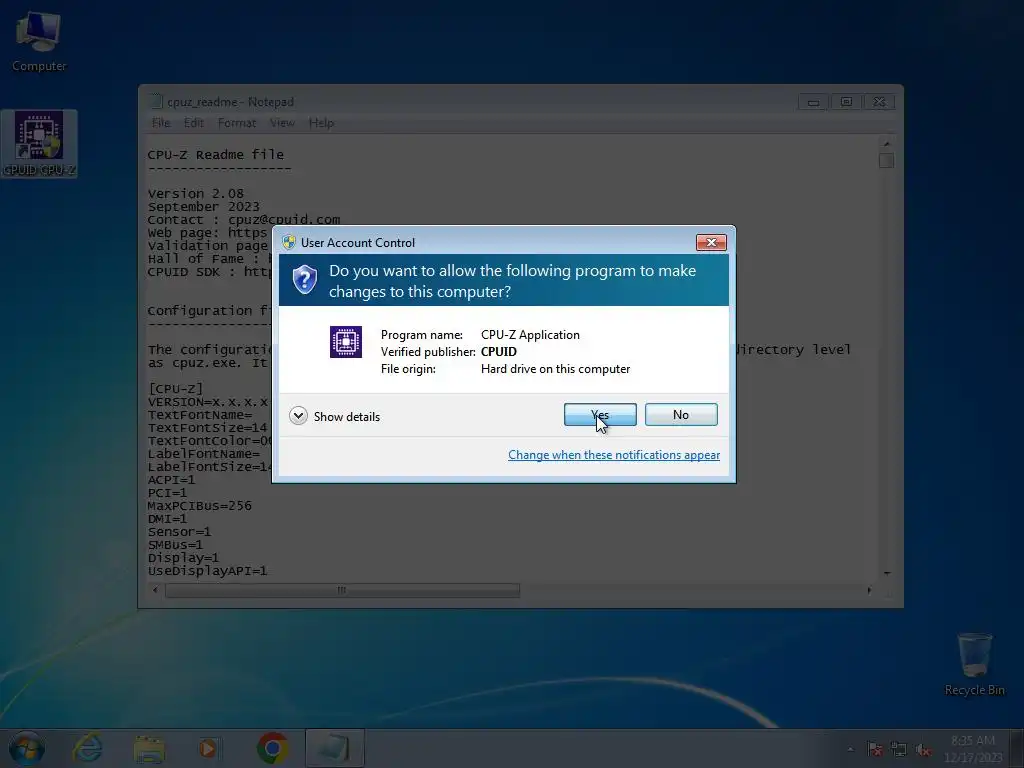Open Change when these notifications appear link
The image size is (1024, 768).
pos(614,455)
